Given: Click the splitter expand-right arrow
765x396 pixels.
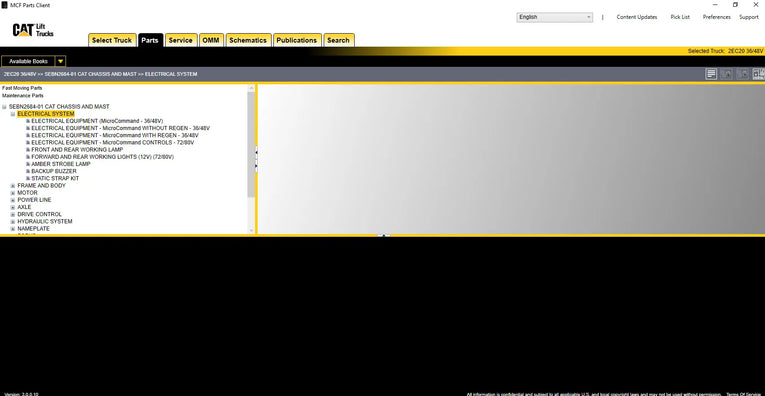Looking at the screenshot, I should tap(256, 166).
